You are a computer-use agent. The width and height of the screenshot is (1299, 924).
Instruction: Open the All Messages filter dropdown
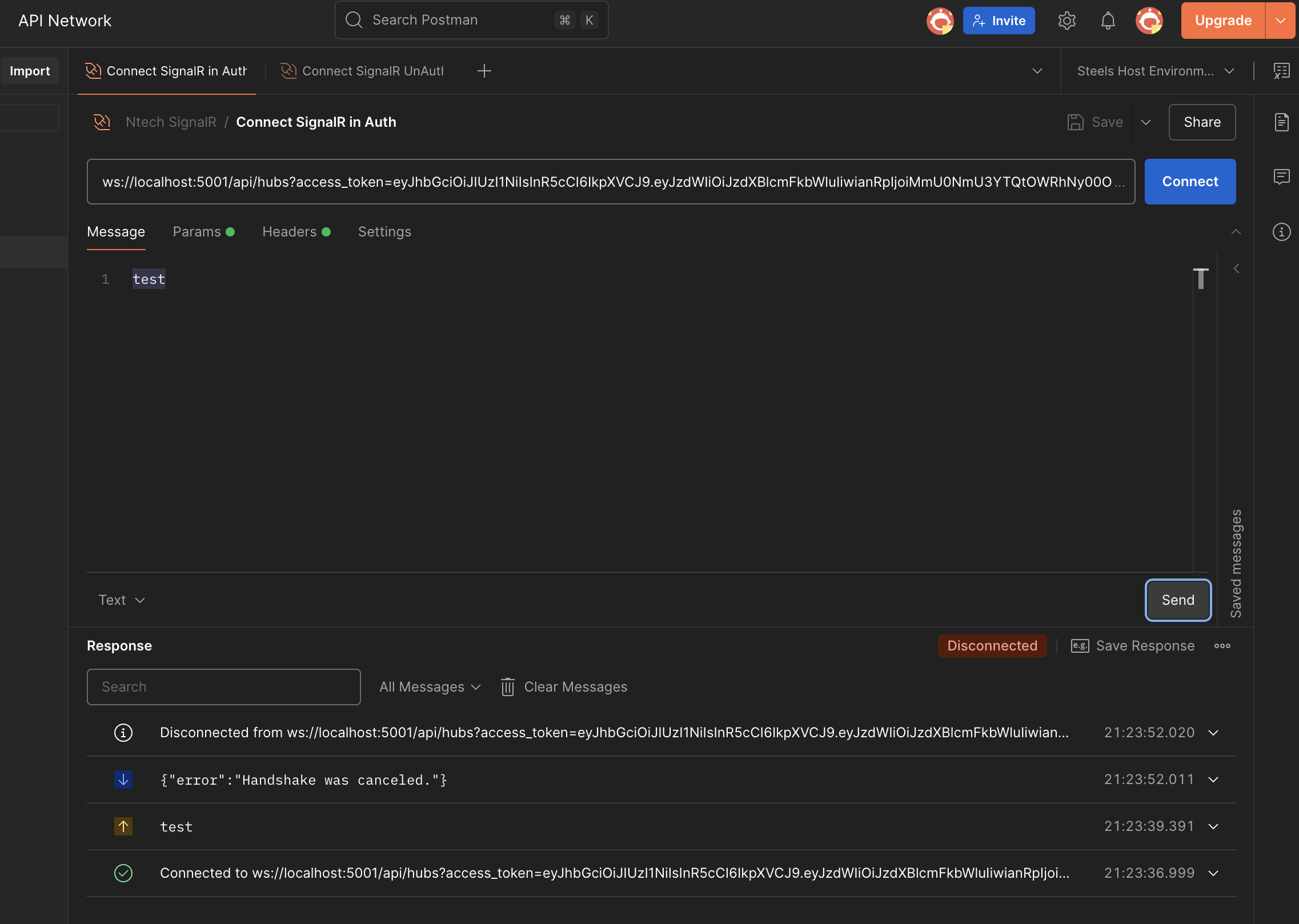click(428, 686)
